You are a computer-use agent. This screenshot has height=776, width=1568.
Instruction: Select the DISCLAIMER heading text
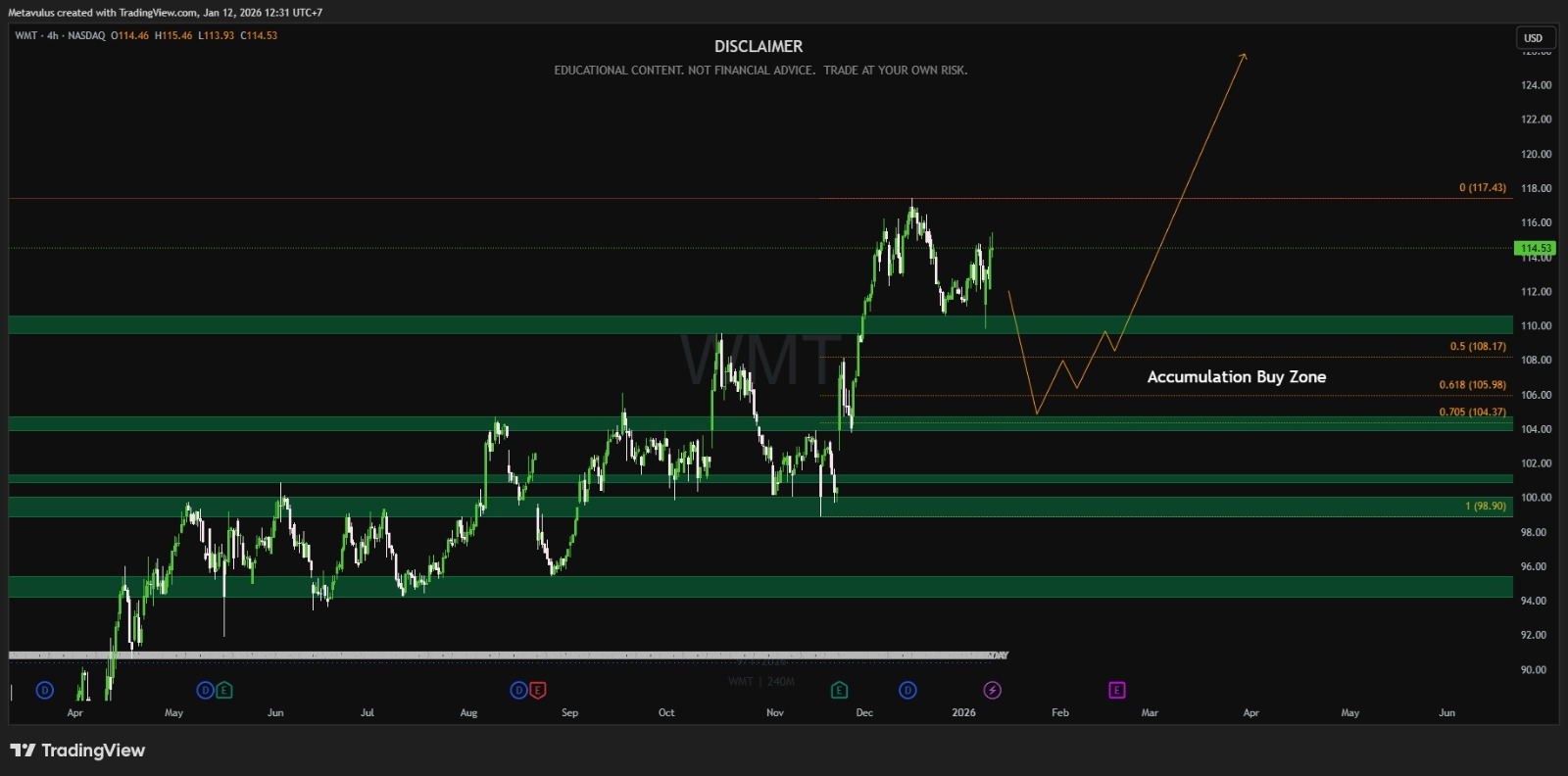[x=758, y=46]
